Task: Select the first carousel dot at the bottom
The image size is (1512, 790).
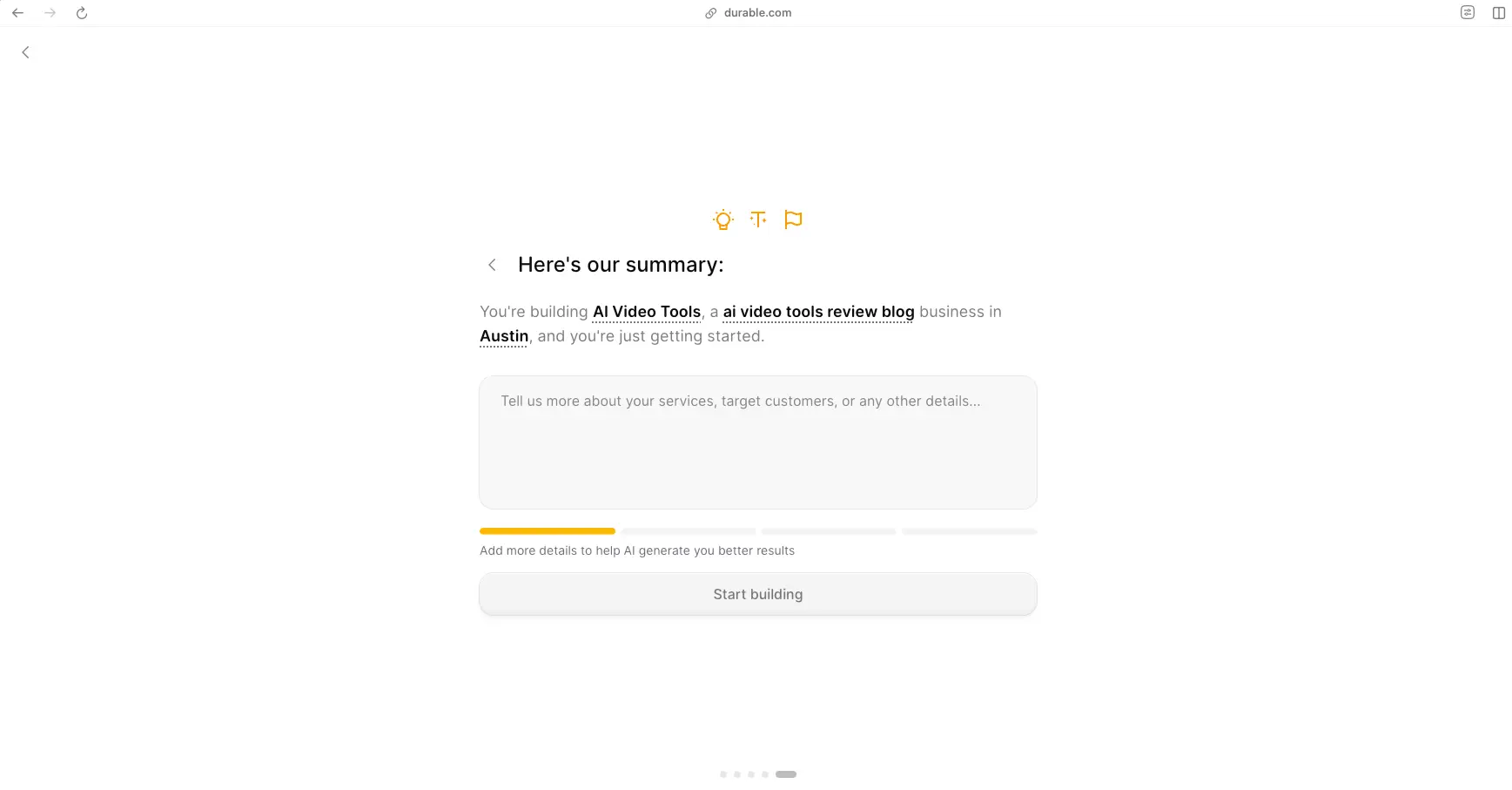Action: [x=723, y=773]
